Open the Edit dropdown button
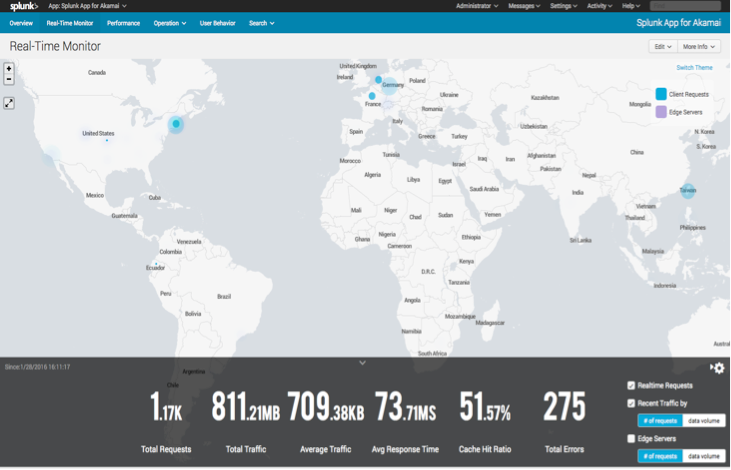This screenshot has height=470, width=731. [x=662, y=47]
